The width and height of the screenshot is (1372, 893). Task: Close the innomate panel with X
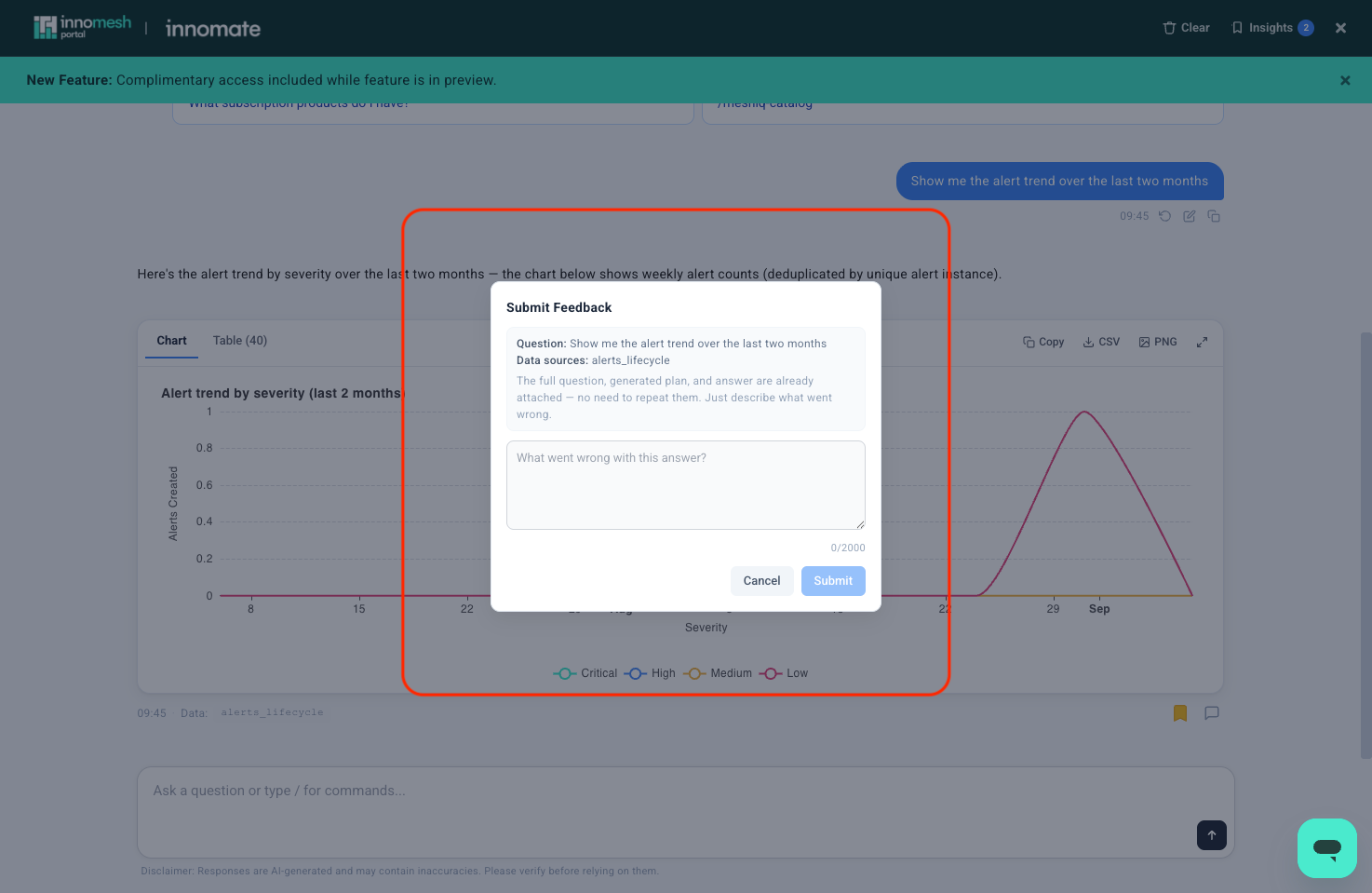pos(1340,28)
